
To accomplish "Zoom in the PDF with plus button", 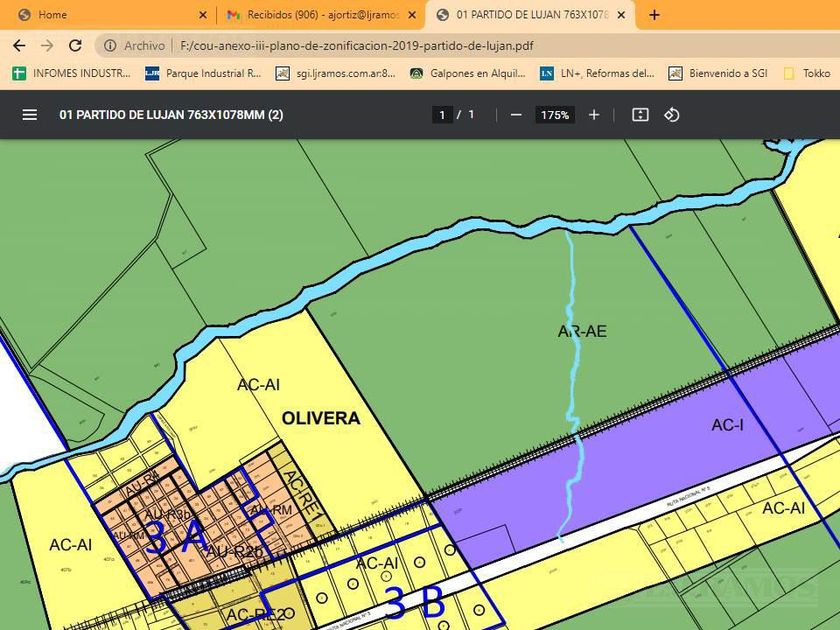I will 594,115.
